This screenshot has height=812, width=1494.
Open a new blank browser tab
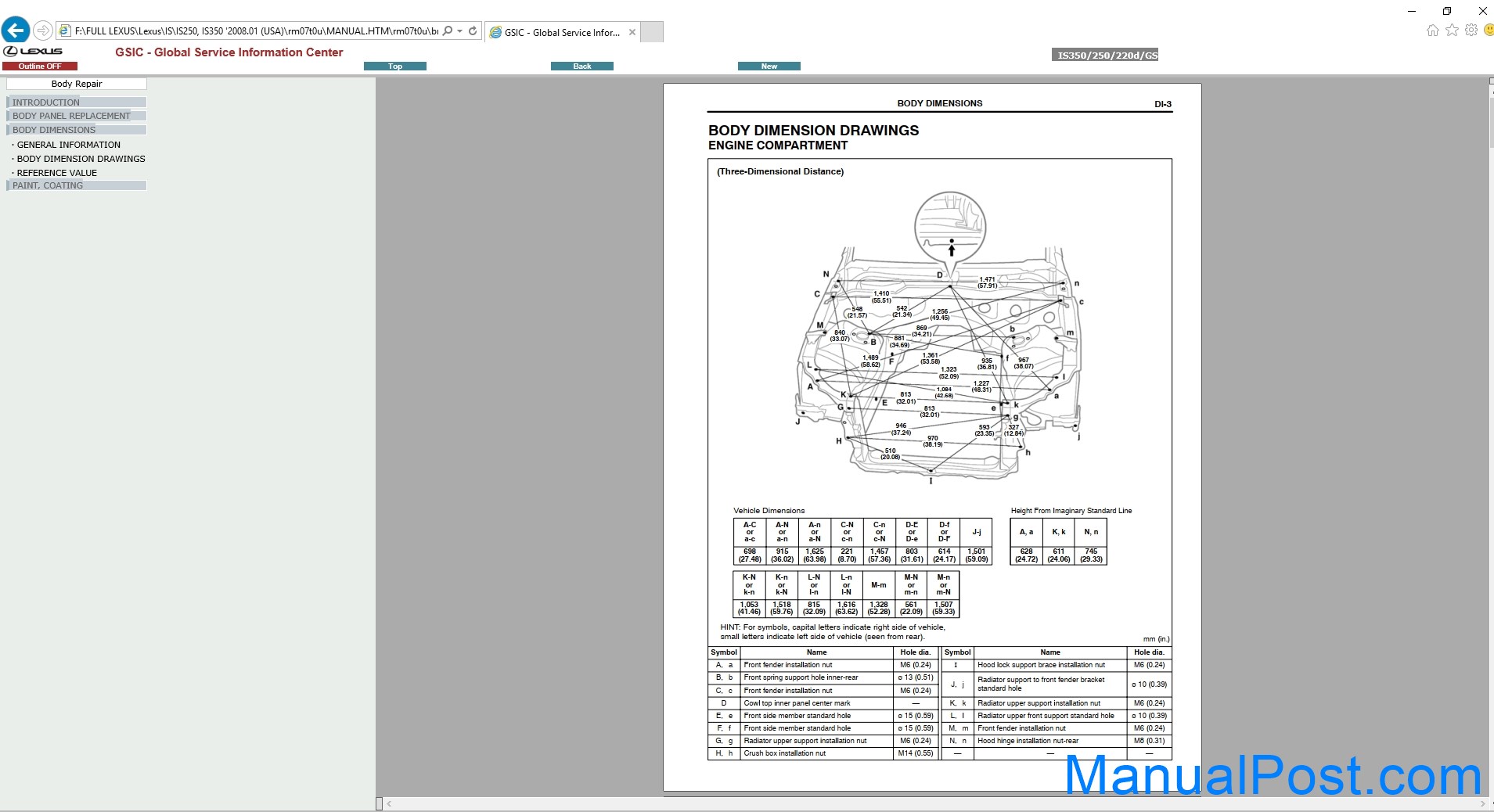[652, 32]
